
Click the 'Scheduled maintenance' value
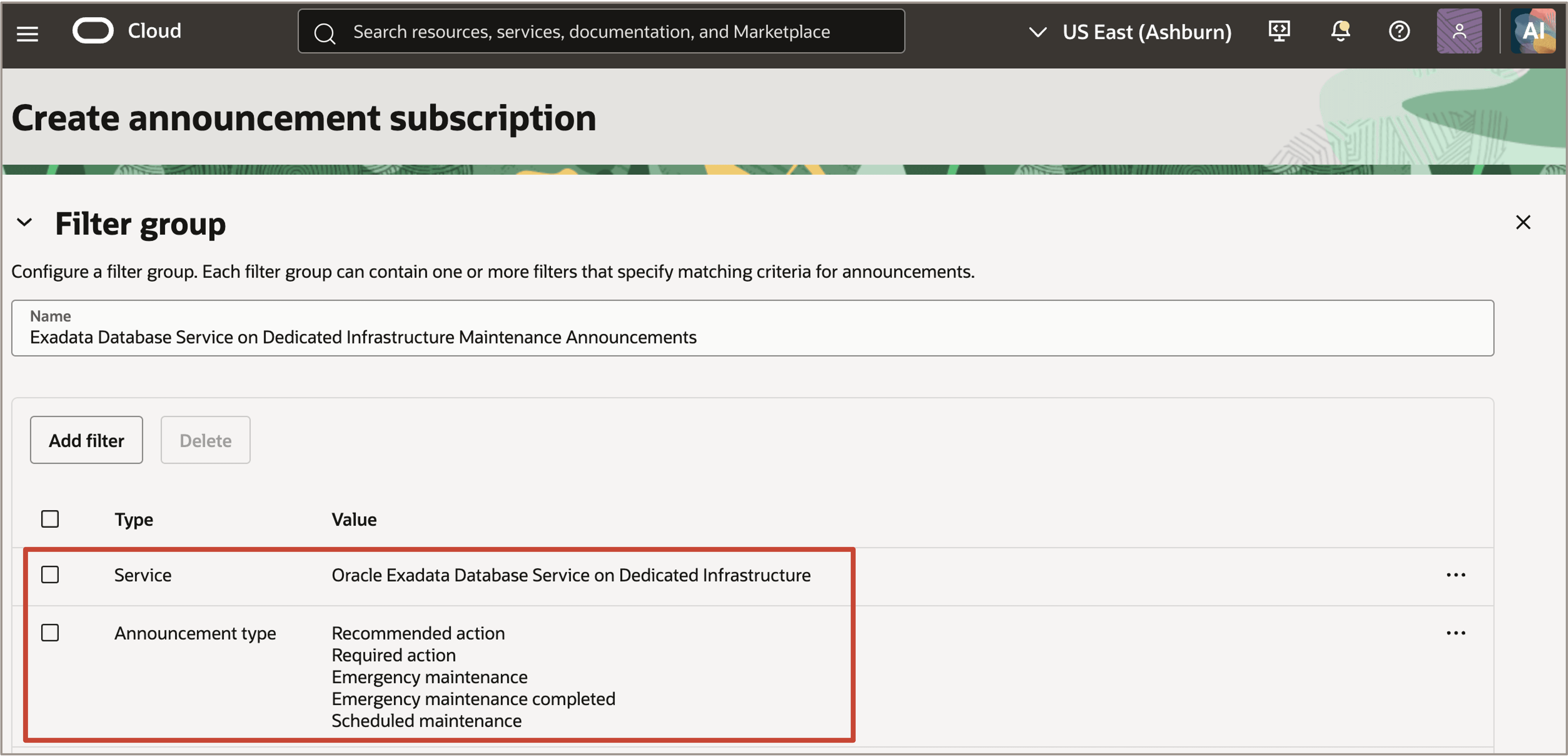tap(427, 721)
